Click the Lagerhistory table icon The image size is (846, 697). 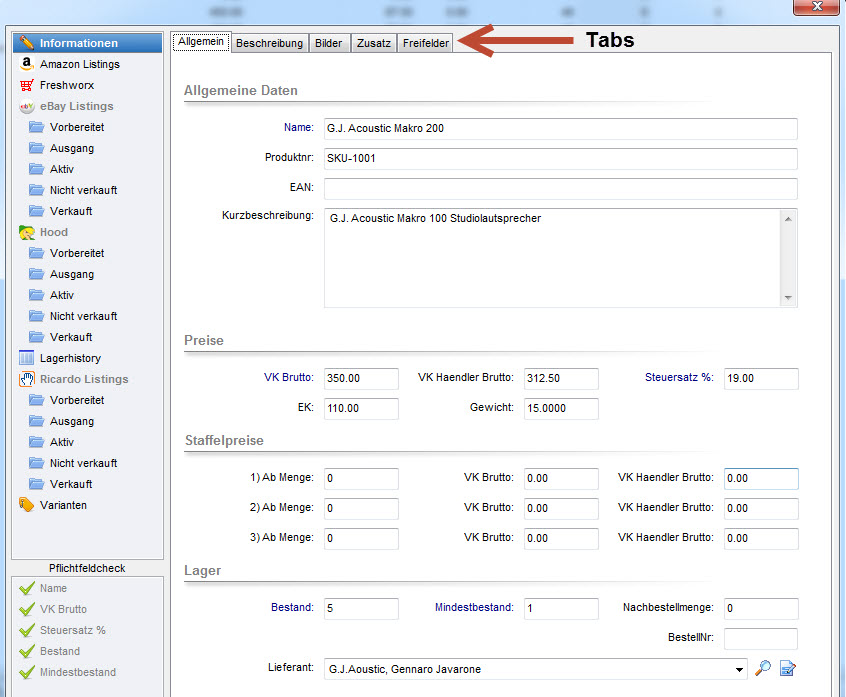pyautogui.click(x=26, y=358)
